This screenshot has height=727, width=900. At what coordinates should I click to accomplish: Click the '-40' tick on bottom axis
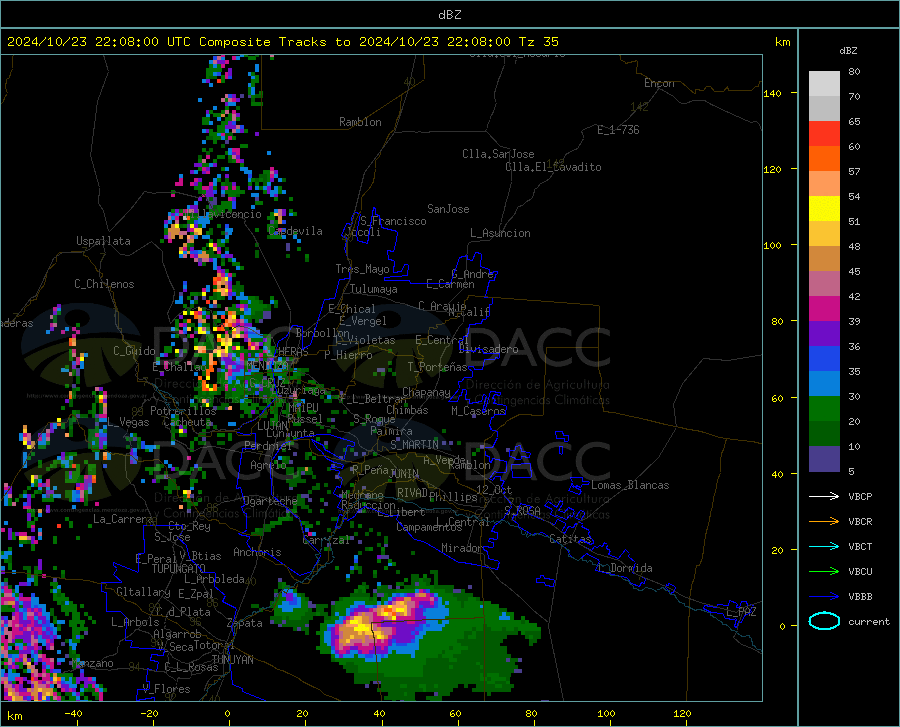[x=73, y=713]
